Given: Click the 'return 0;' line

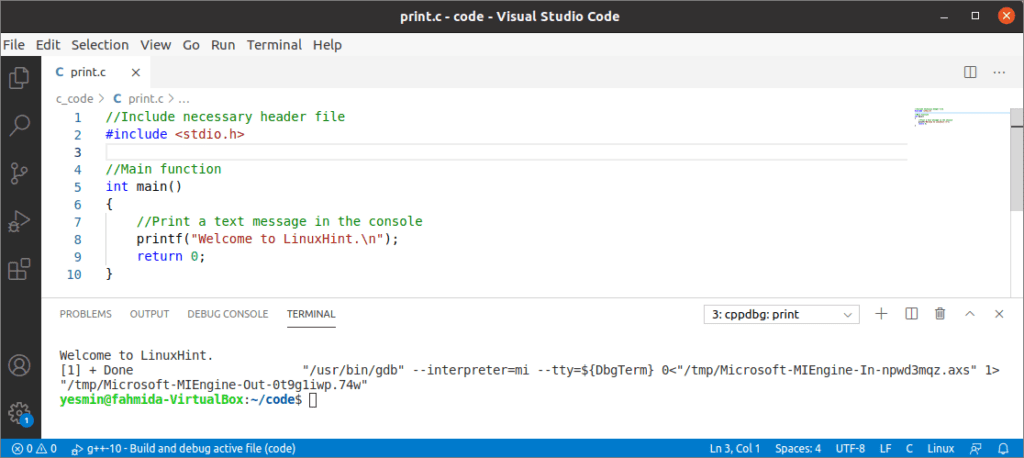Looking at the screenshot, I should tap(171, 257).
